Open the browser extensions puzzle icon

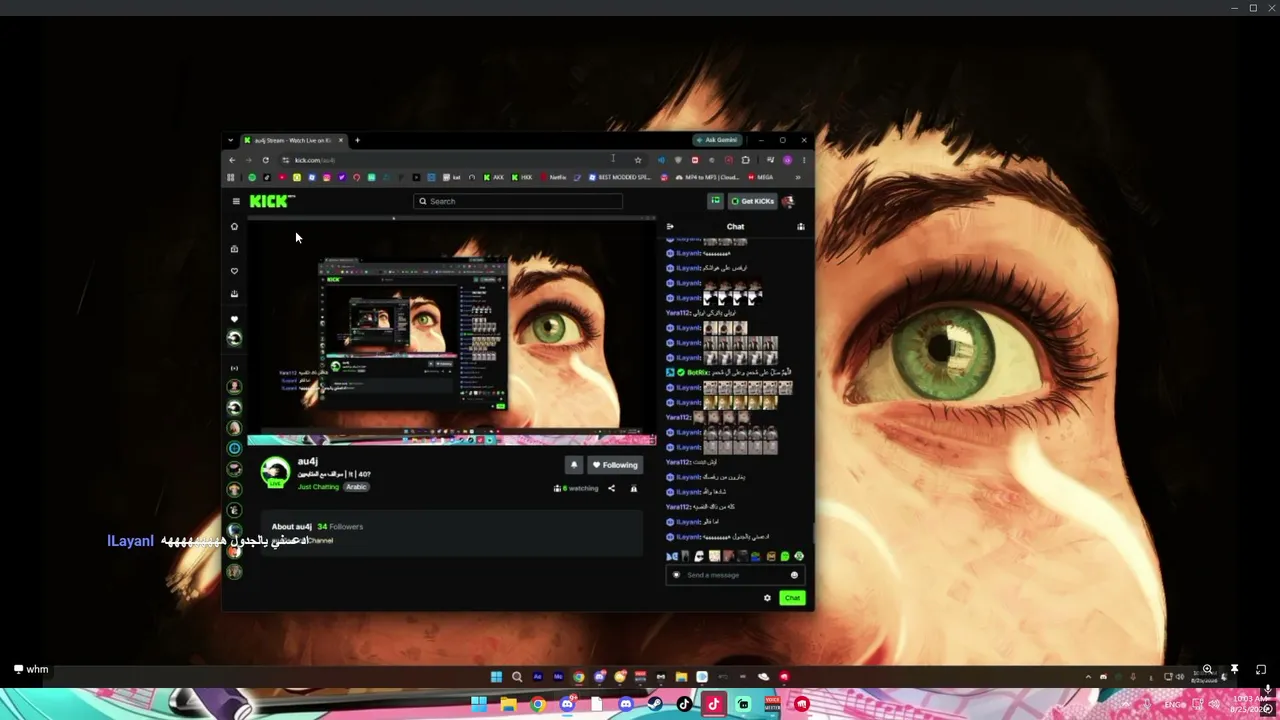[x=745, y=160]
